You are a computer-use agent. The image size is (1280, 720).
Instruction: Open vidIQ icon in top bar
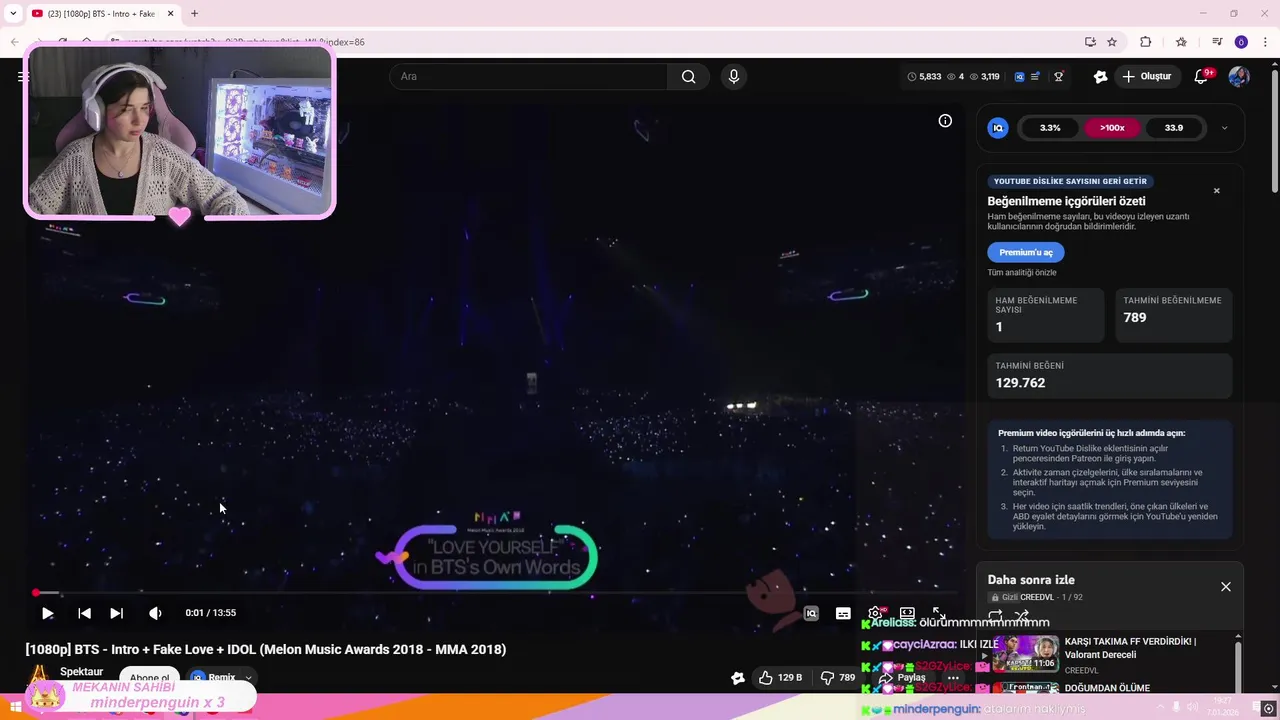coord(1019,77)
